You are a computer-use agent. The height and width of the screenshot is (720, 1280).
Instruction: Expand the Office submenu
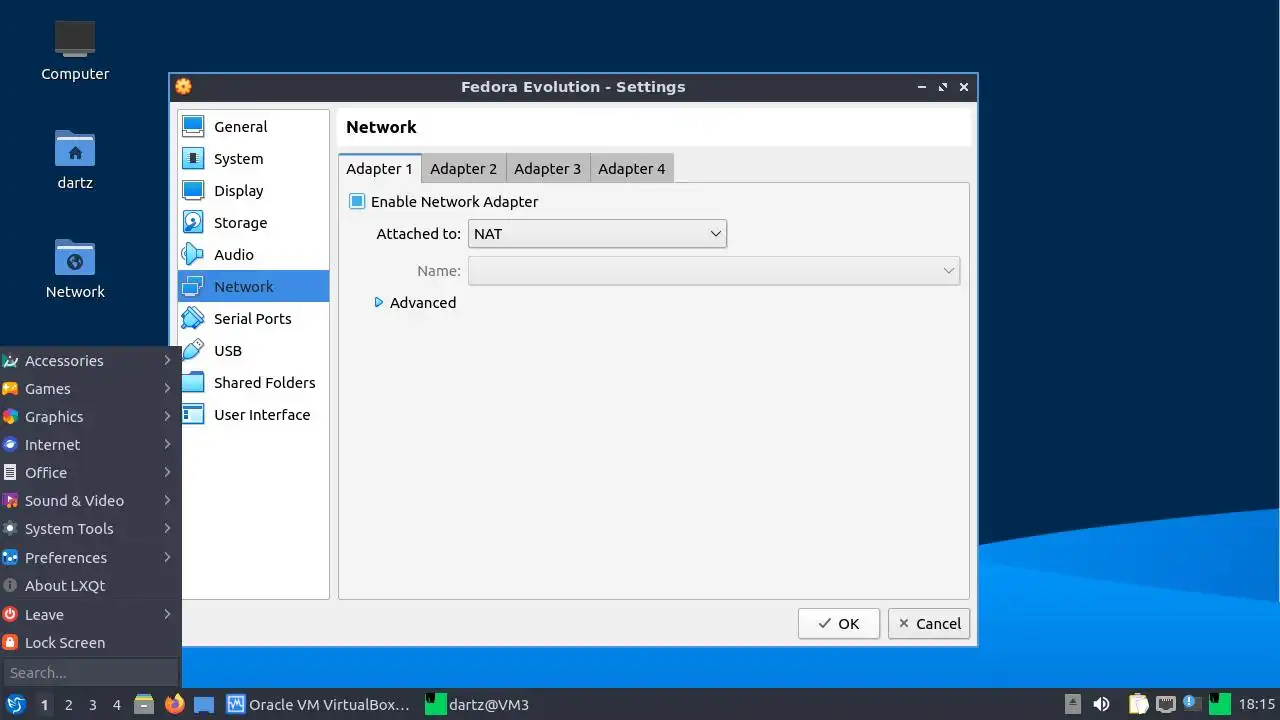point(90,473)
